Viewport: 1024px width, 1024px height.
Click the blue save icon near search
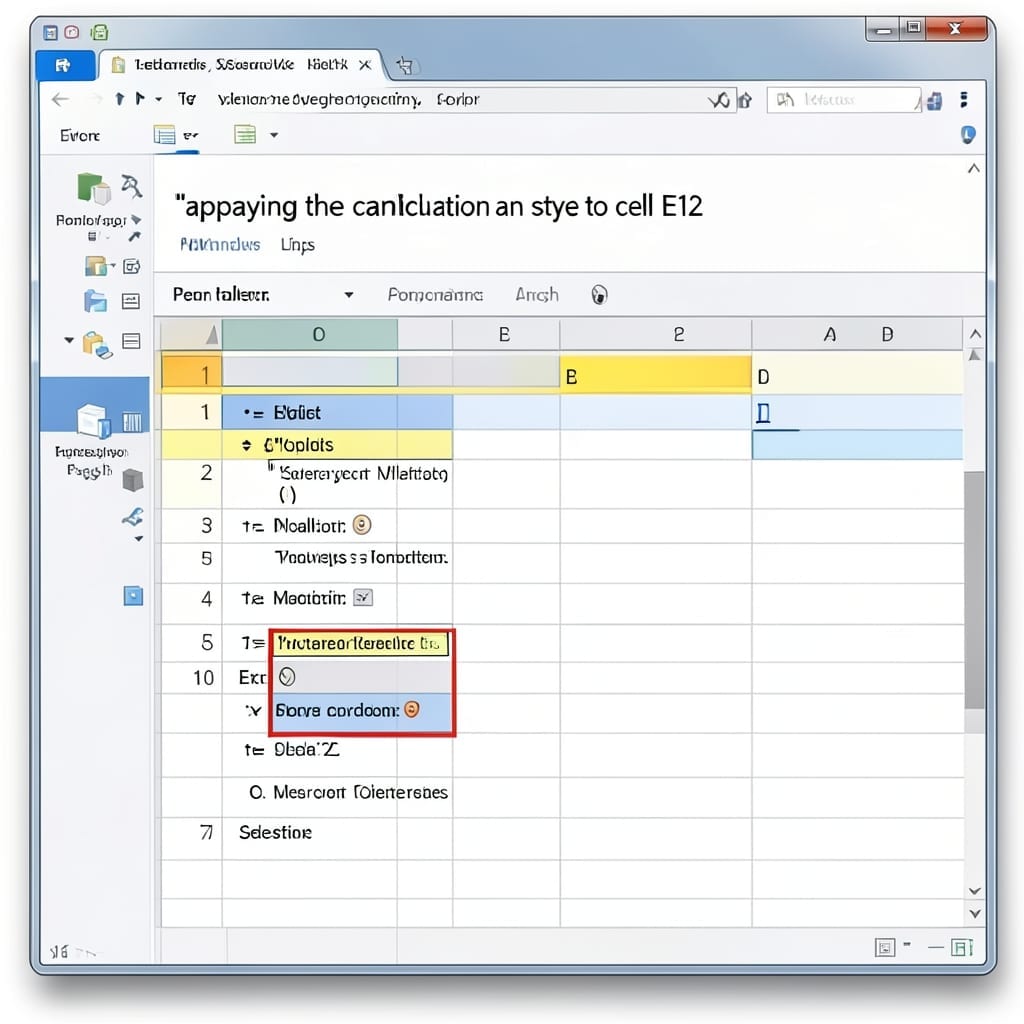pos(935,101)
